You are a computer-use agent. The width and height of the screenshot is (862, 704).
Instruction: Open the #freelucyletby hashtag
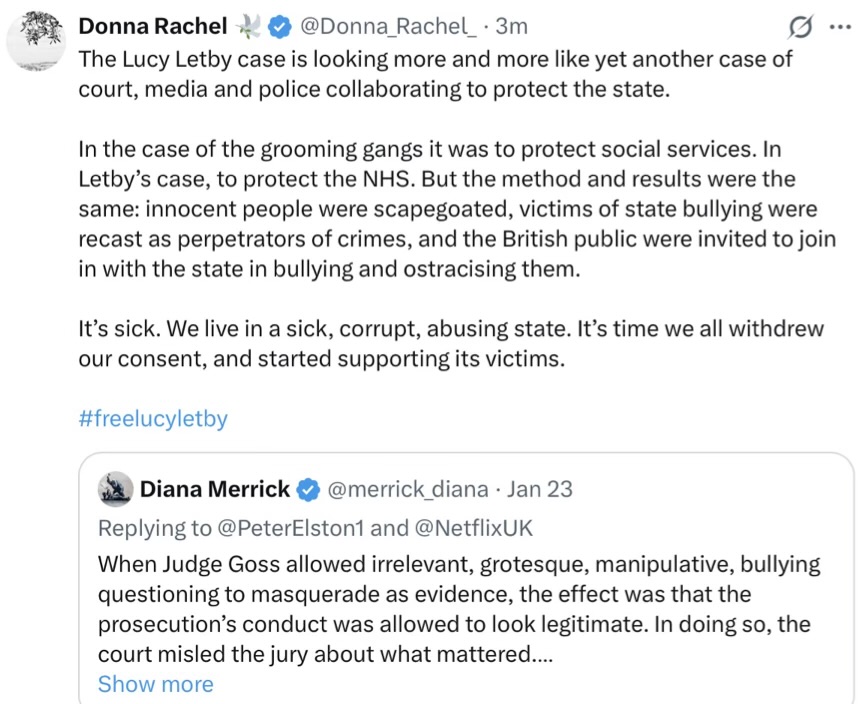point(152,418)
